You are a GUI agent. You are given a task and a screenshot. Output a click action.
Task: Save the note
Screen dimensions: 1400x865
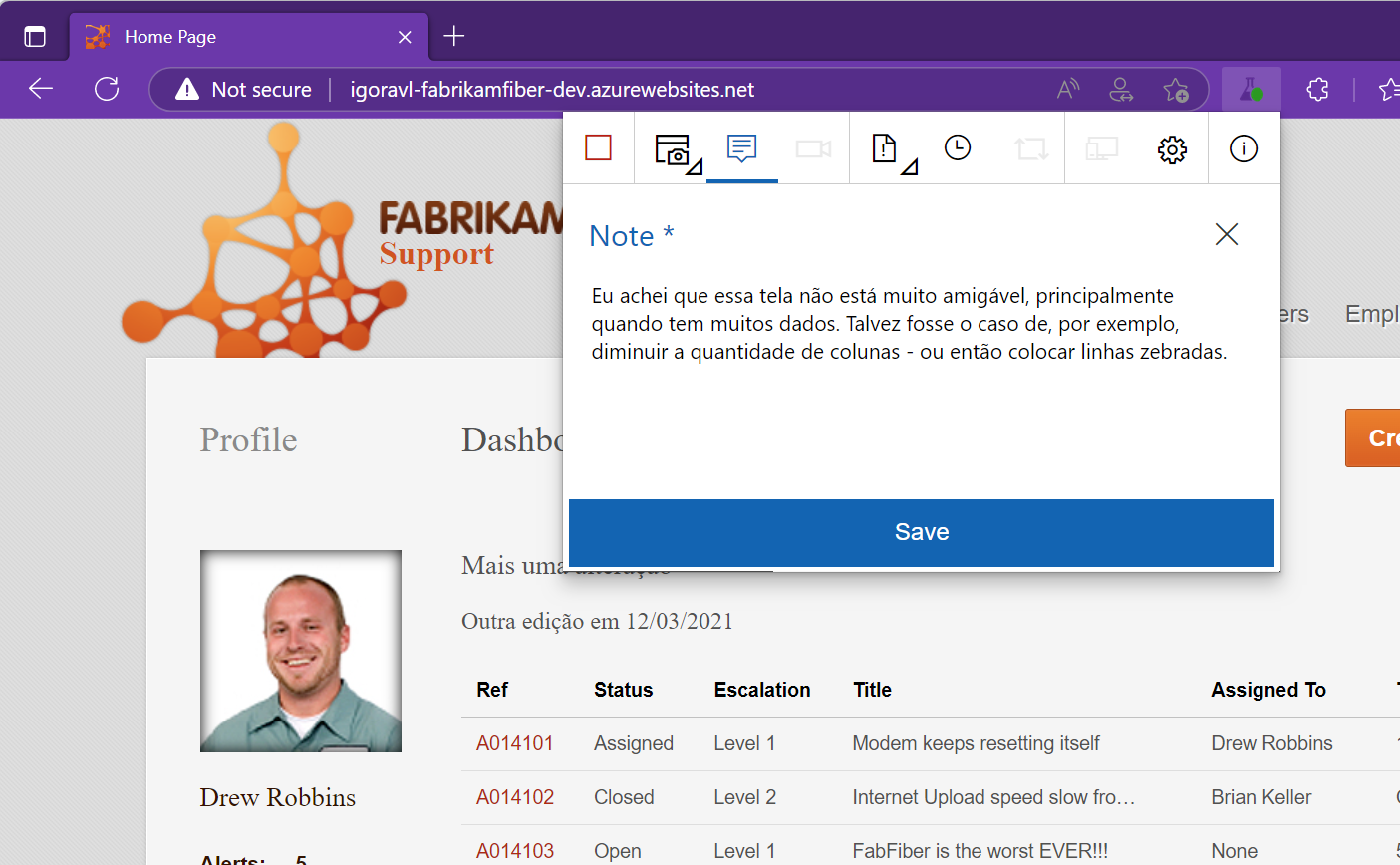tap(922, 532)
